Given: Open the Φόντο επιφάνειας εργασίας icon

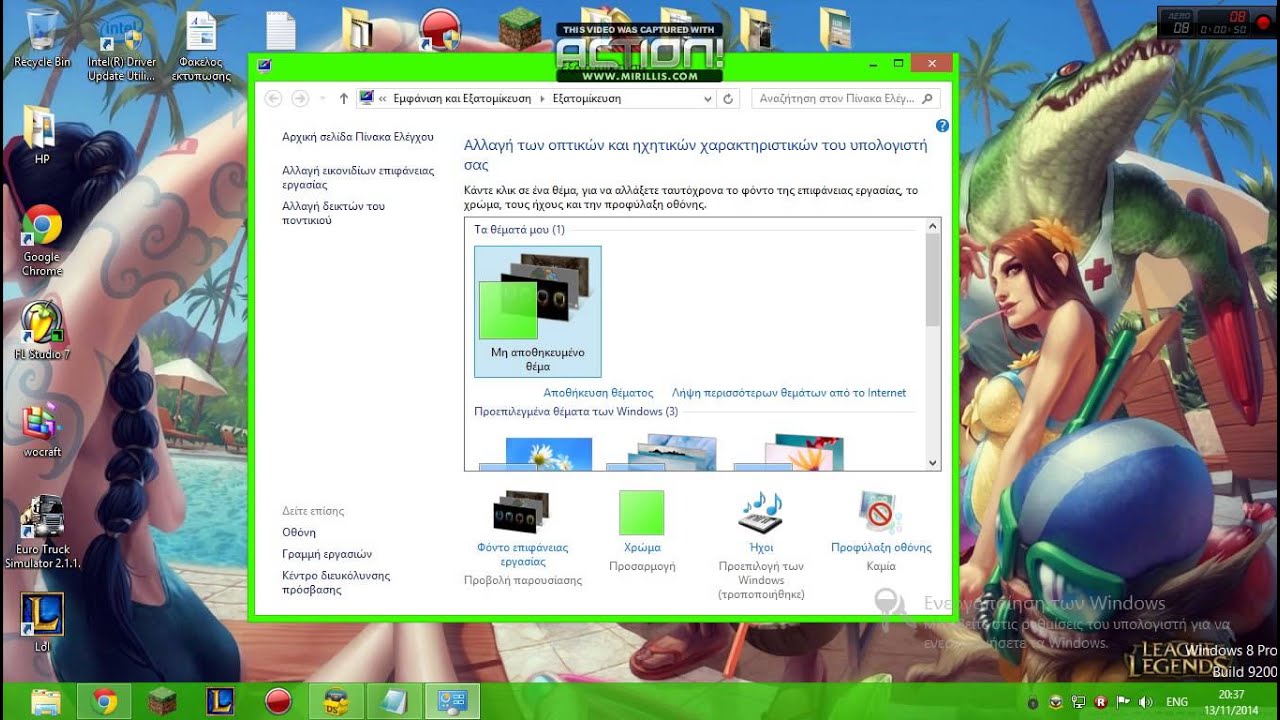Looking at the screenshot, I should tap(522, 512).
